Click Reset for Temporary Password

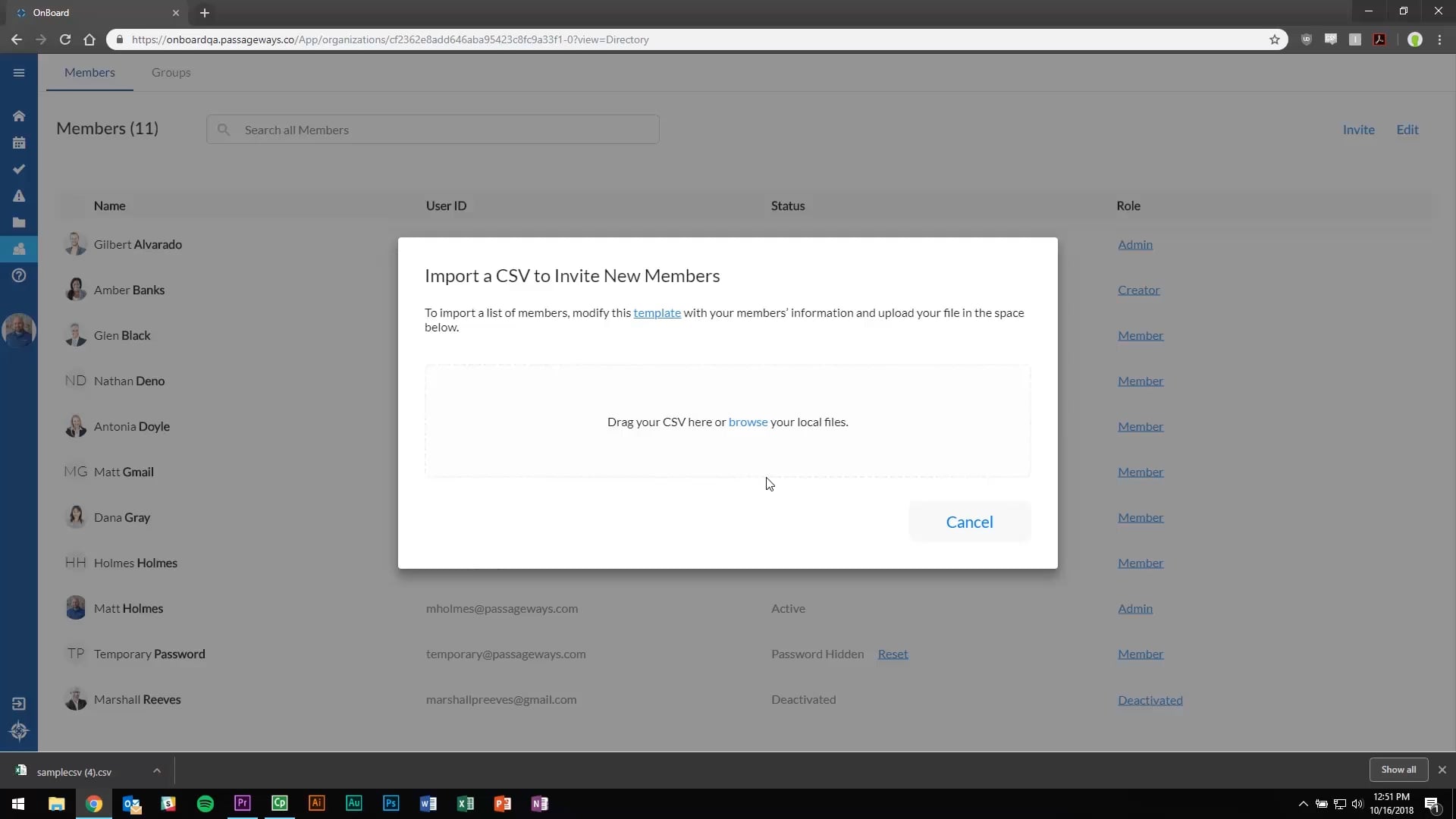click(893, 654)
